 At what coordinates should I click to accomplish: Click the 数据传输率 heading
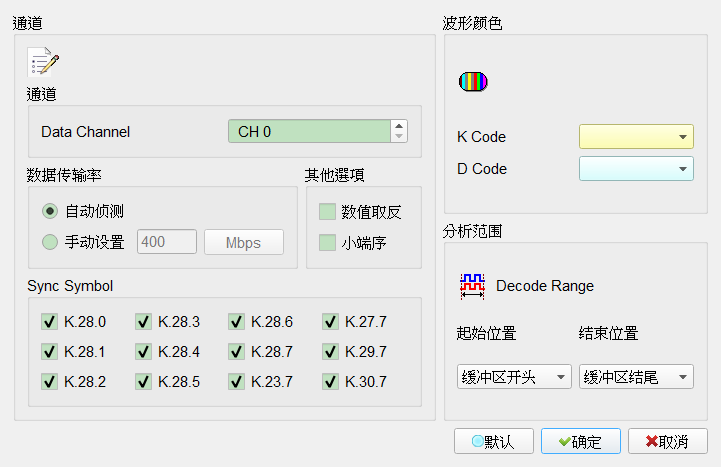pos(64,175)
